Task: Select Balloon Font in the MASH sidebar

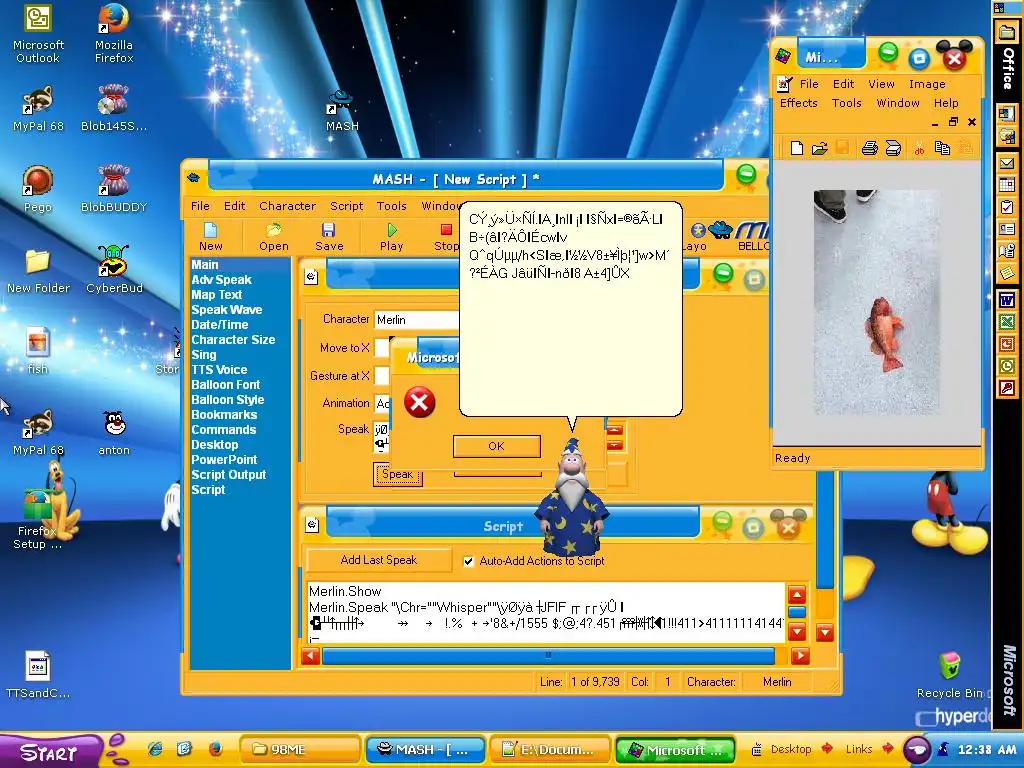Action: click(x=225, y=385)
